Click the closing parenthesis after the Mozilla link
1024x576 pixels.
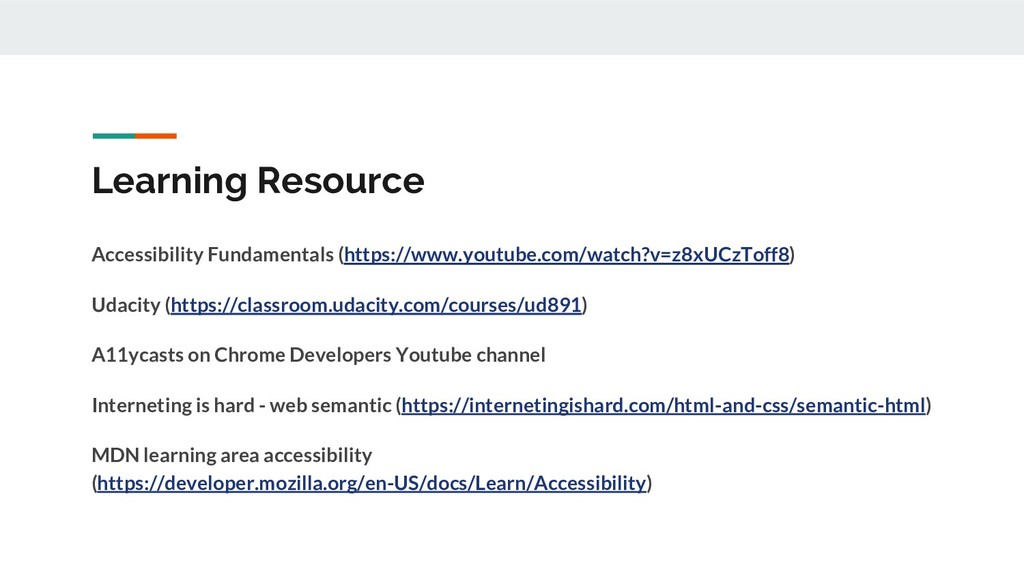650,484
